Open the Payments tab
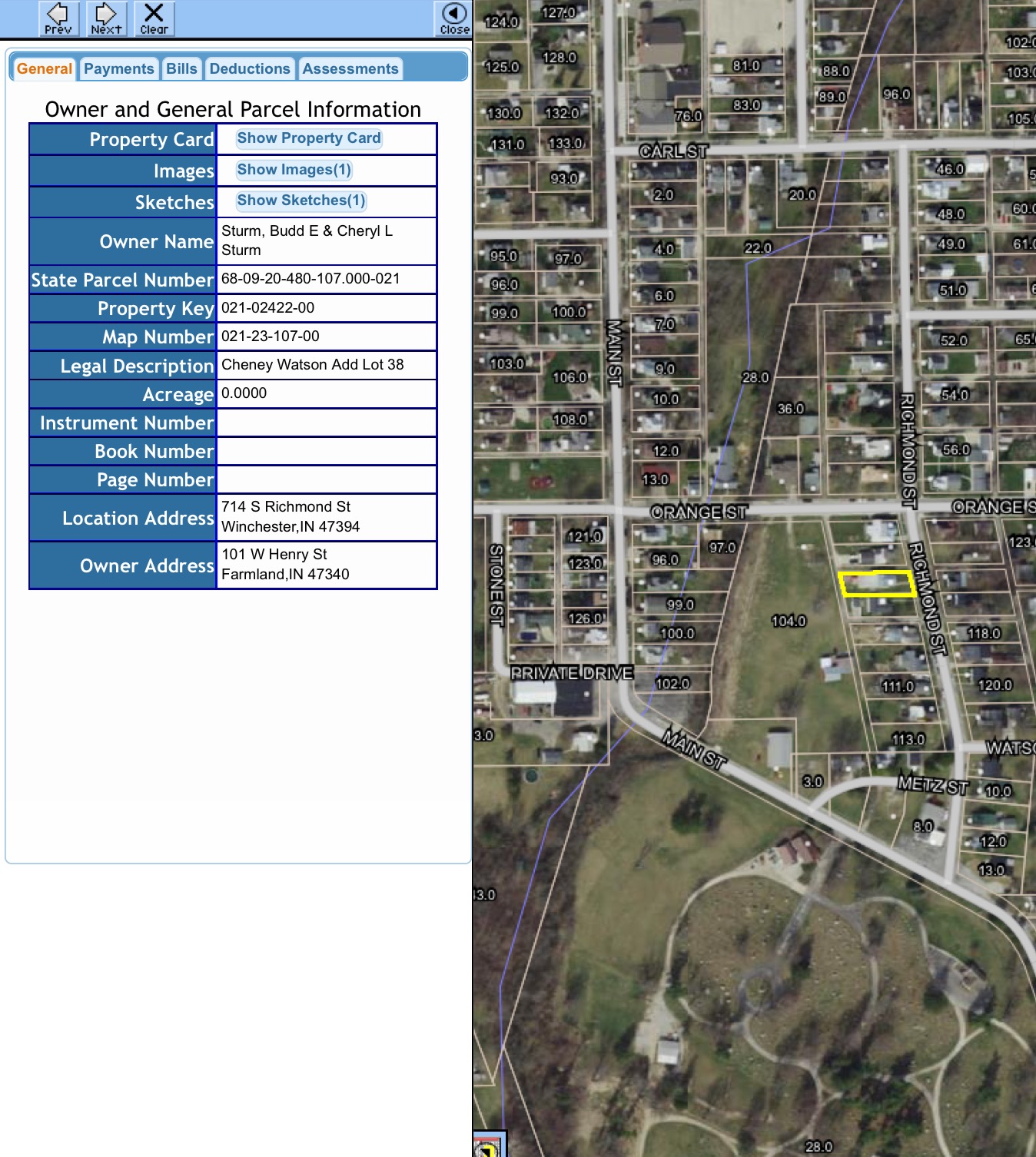 click(119, 69)
